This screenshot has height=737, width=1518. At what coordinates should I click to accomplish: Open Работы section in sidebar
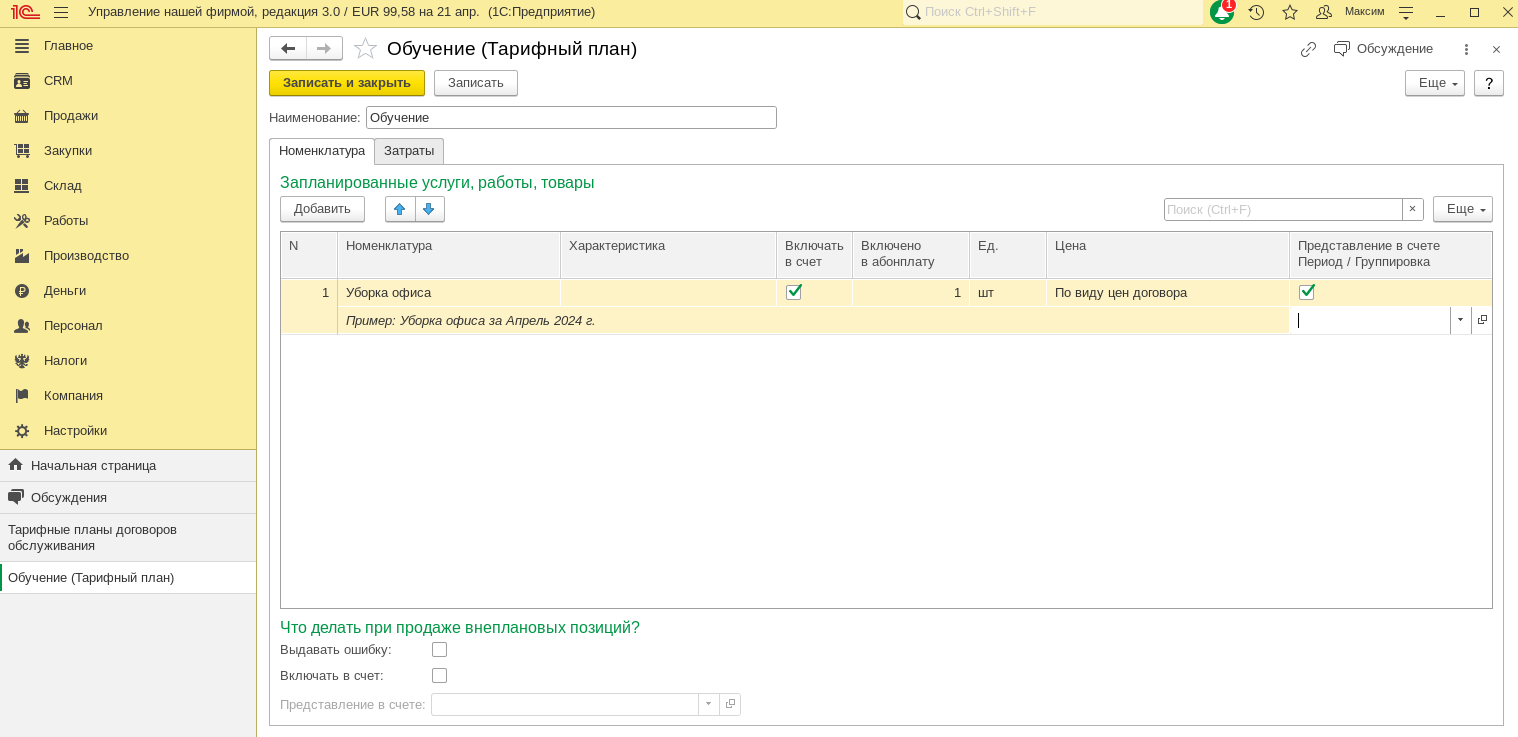click(x=128, y=220)
